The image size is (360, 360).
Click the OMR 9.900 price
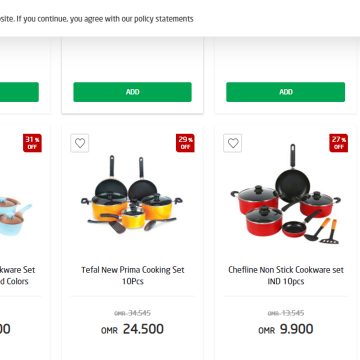(x=286, y=329)
